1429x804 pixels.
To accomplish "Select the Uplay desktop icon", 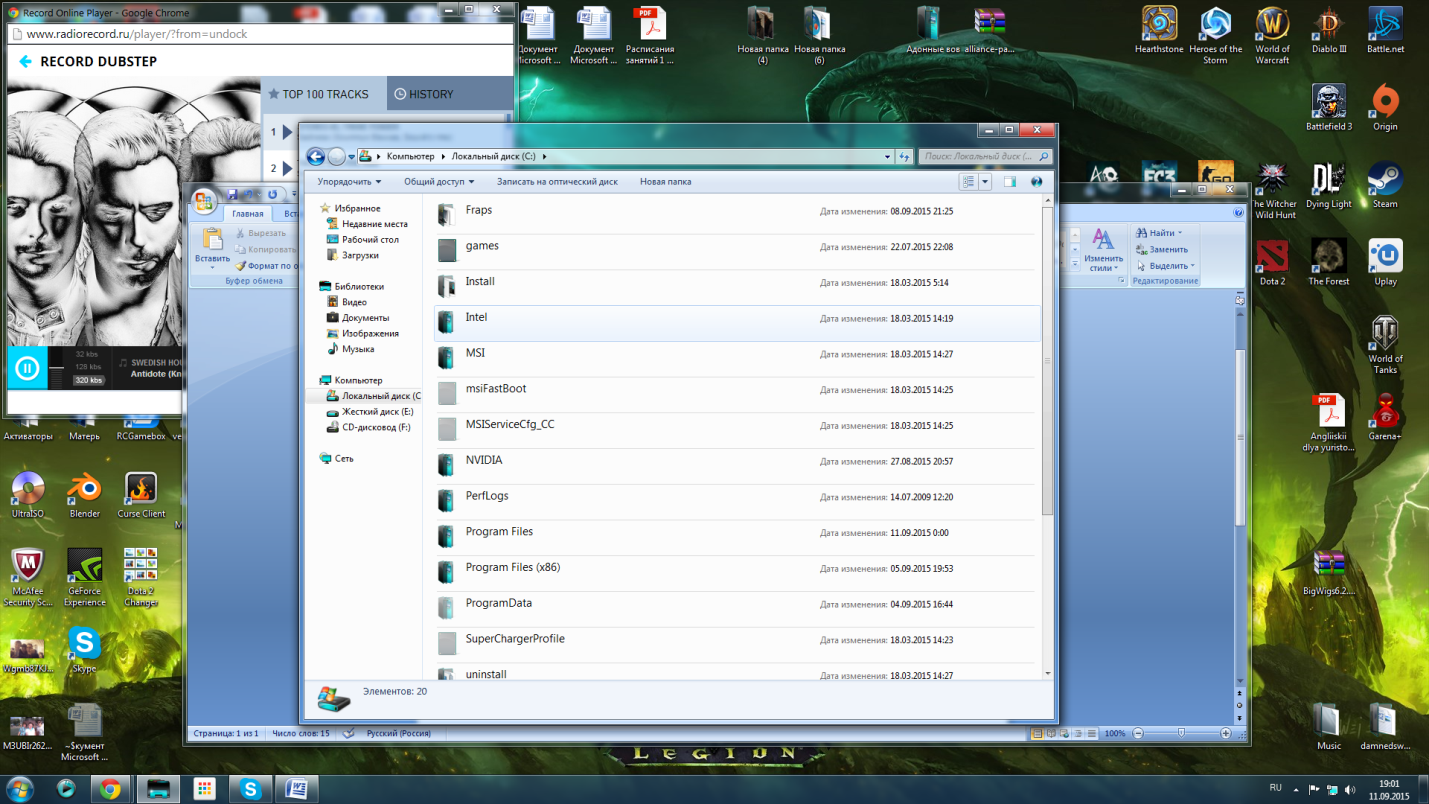I will click(x=1385, y=262).
